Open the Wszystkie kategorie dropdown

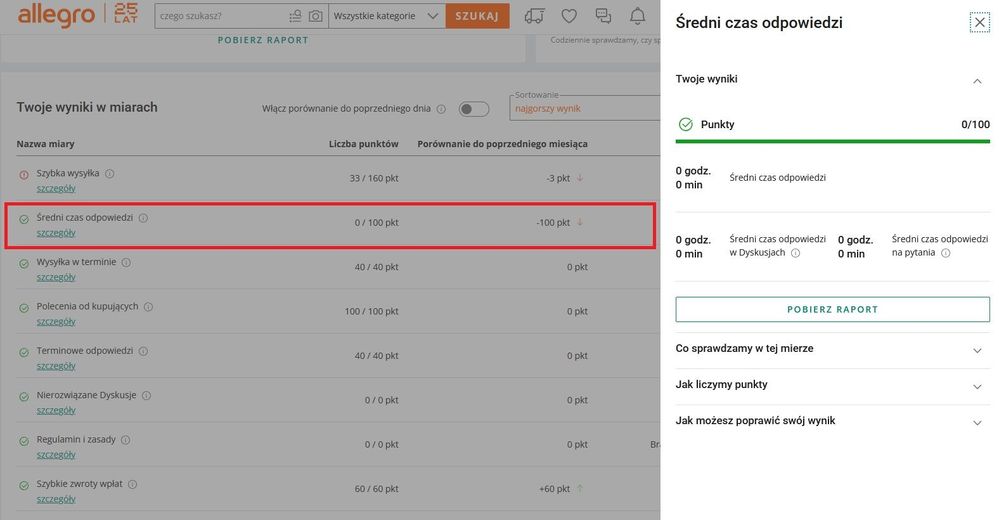386,16
